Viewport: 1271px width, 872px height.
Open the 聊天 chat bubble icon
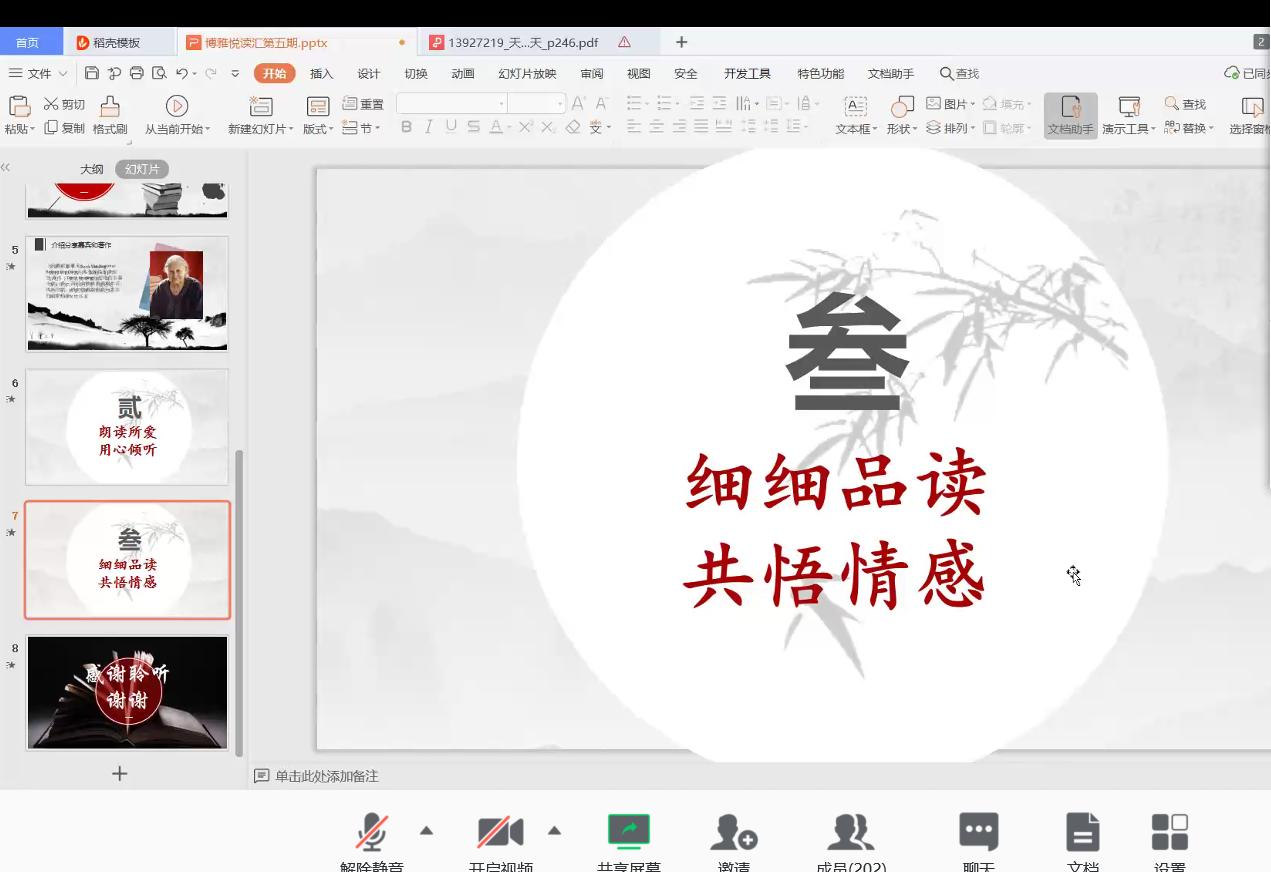[978, 832]
